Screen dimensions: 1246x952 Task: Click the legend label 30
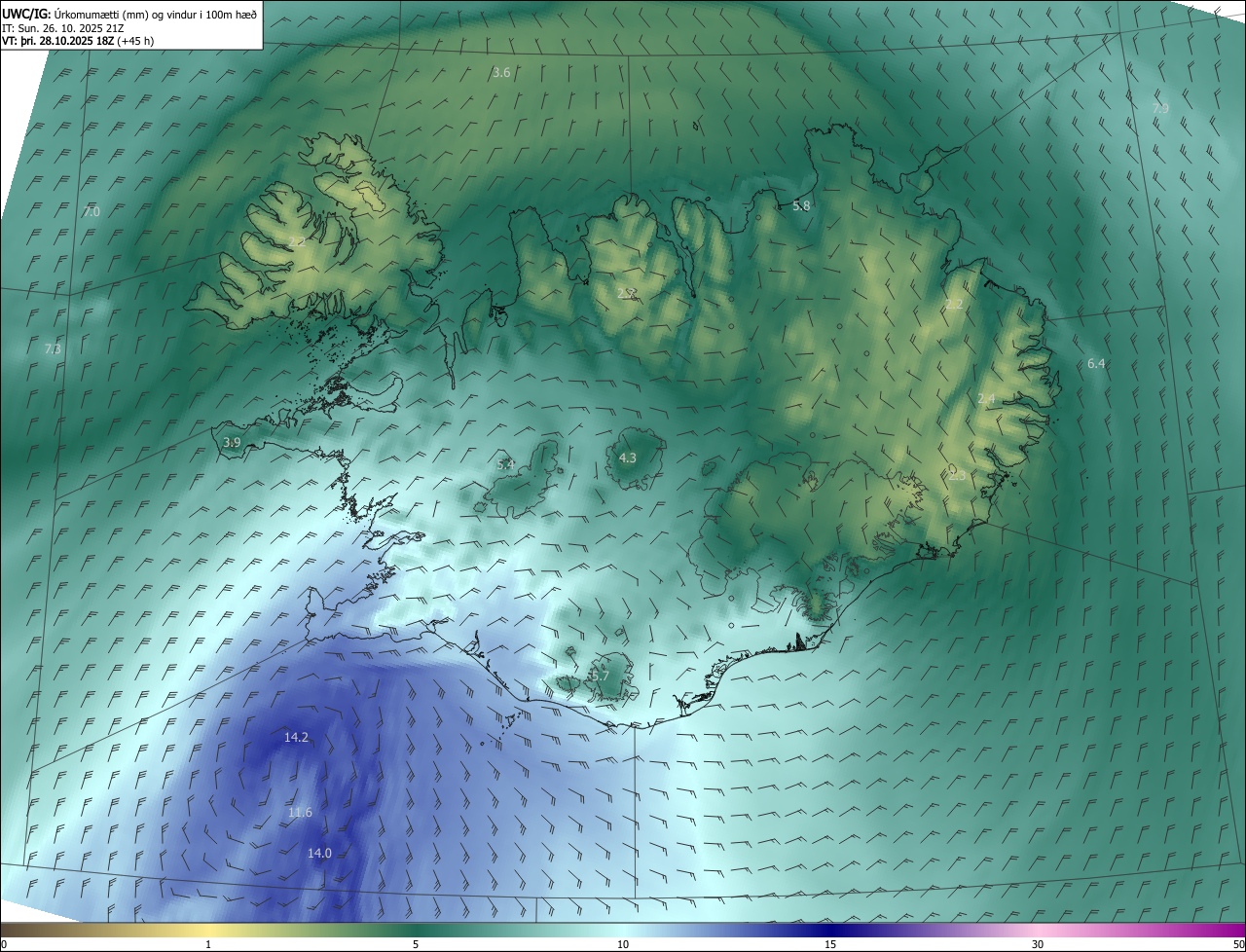tap(1038, 944)
